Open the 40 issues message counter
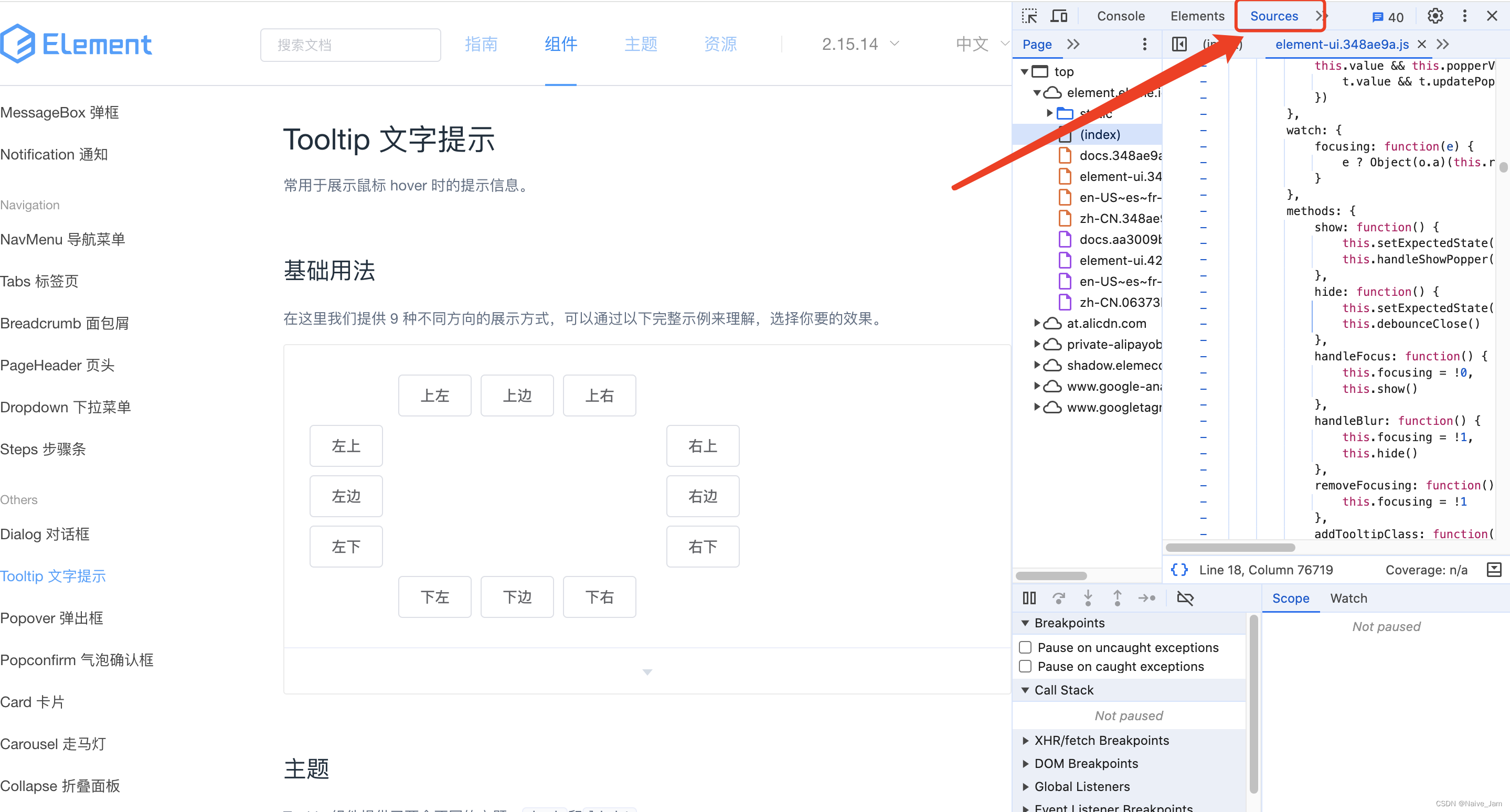Screen dimensions: 1510x812 1388,17
